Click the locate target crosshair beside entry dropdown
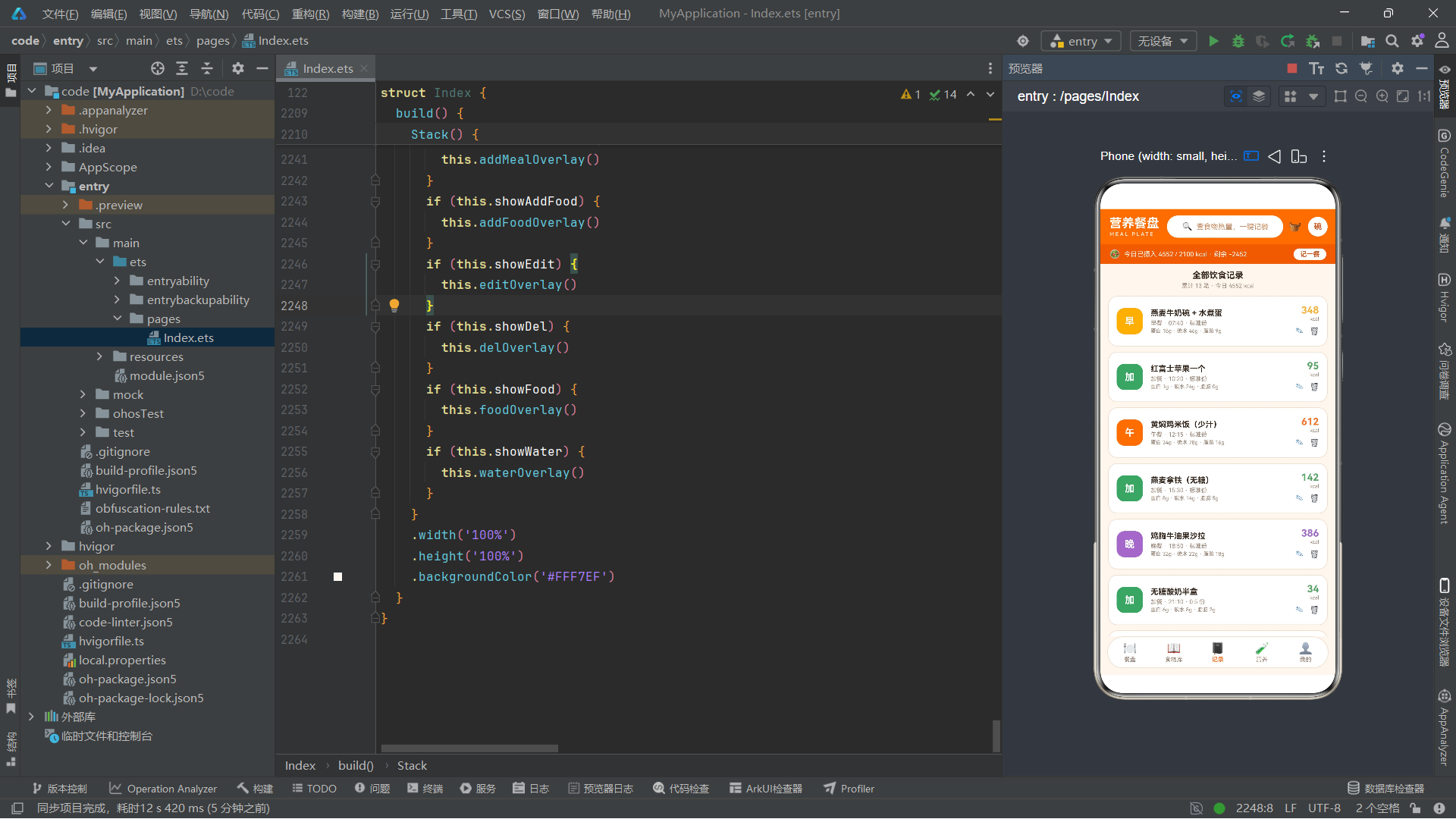 (1023, 41)
